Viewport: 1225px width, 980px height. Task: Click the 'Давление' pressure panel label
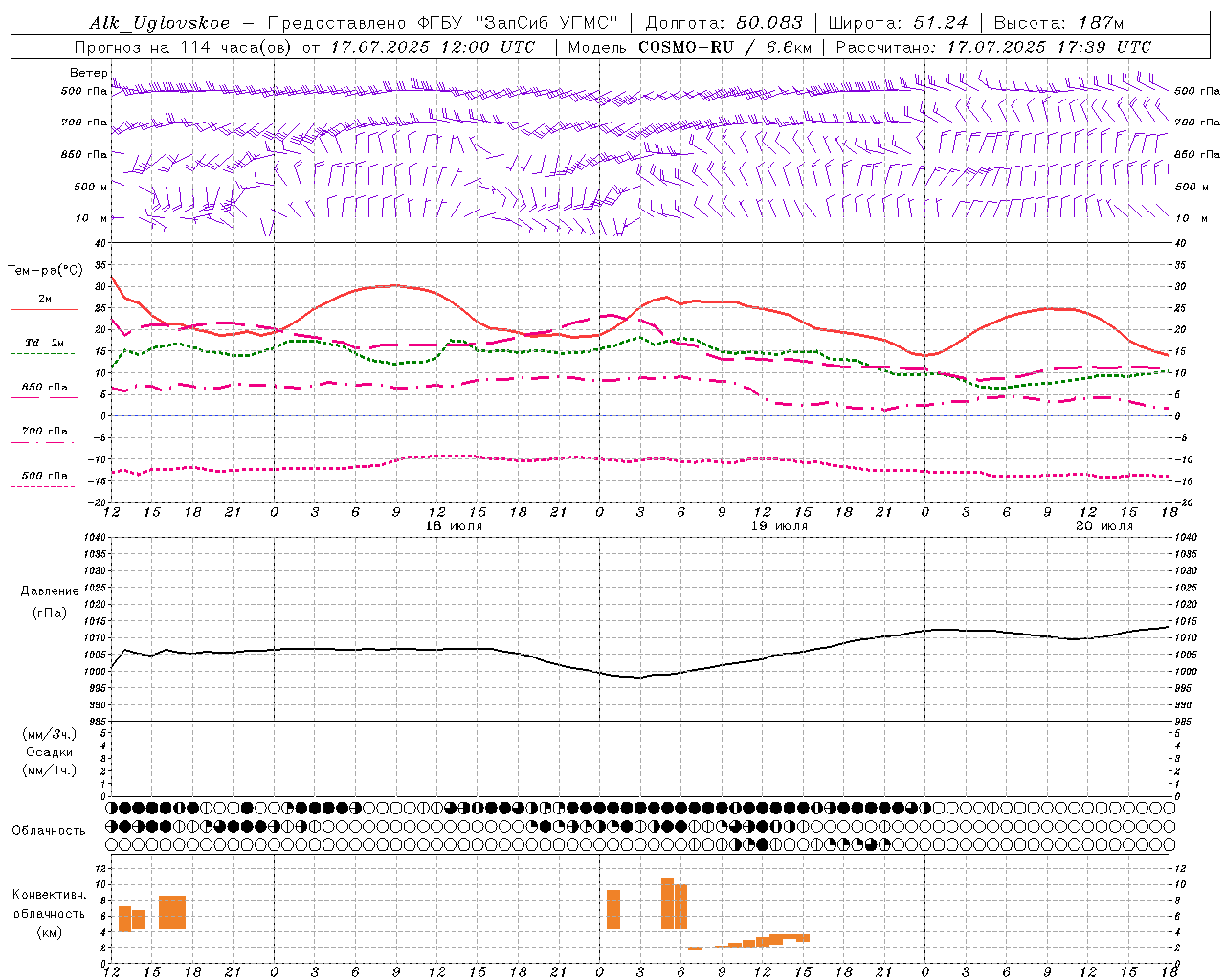tap(50, 591)
